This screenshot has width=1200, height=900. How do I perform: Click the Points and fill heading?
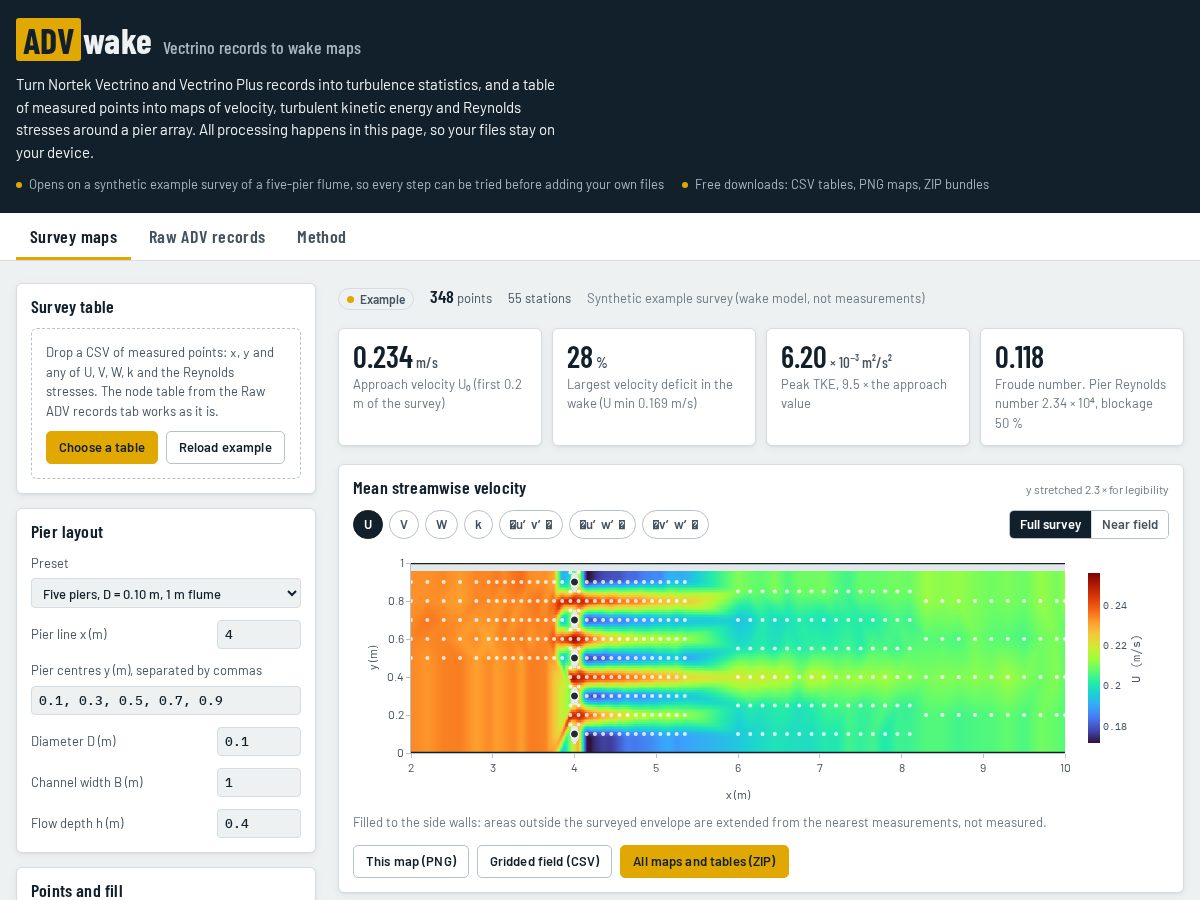pos(77,890)
